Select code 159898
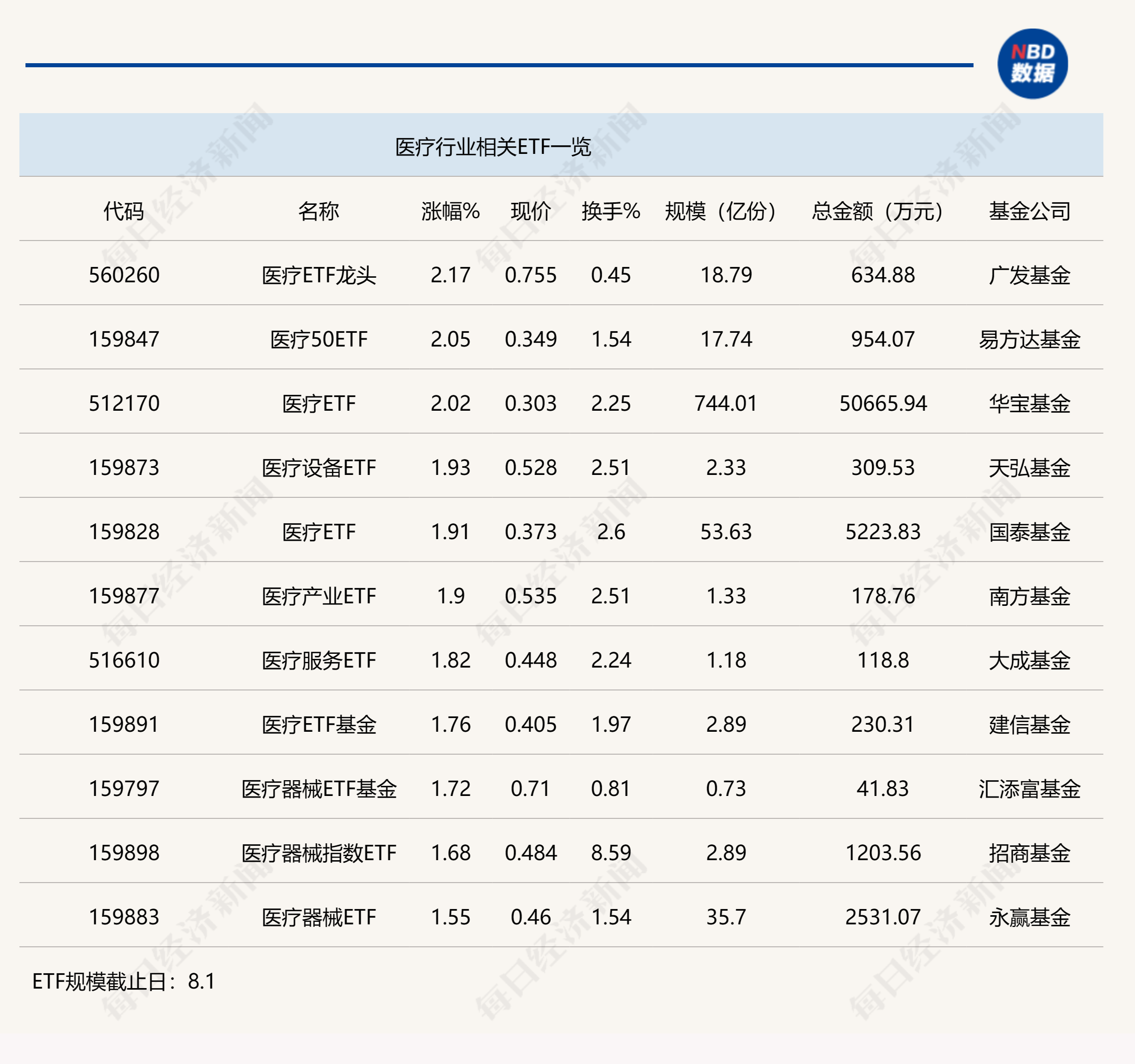 [x=124, y=853]
